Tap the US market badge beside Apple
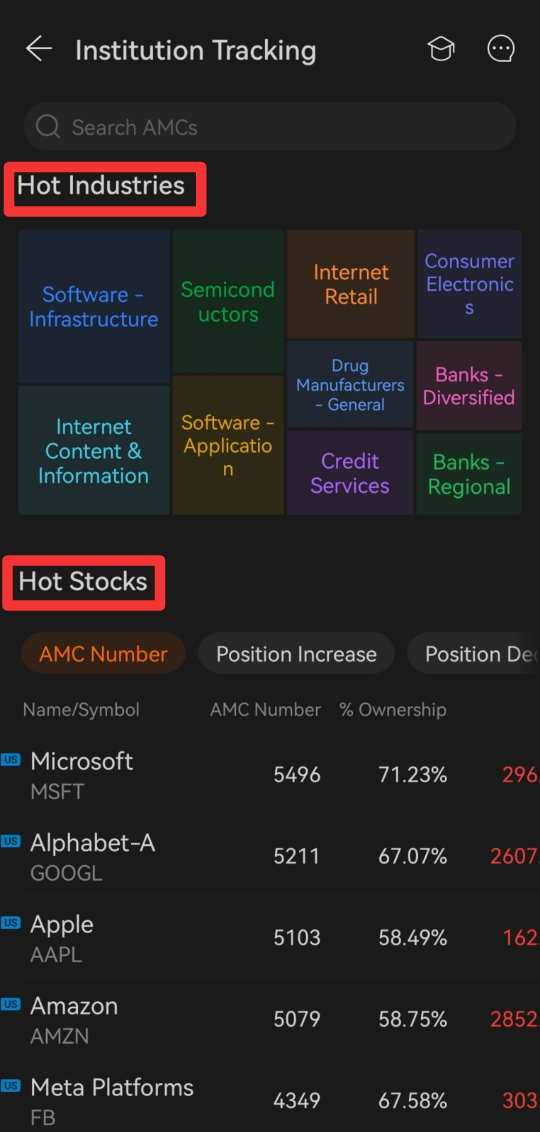Image resolution: width=540 pixels, height=1132 pixels. click(11, 922)
